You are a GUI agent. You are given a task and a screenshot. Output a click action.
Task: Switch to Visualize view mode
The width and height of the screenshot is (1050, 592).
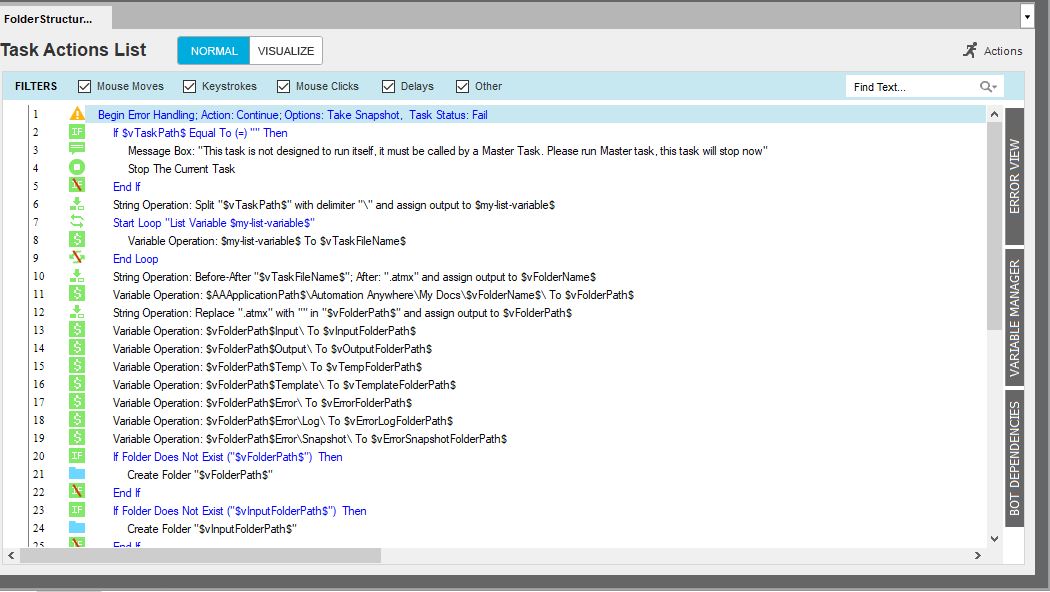[x=285, y=51]
